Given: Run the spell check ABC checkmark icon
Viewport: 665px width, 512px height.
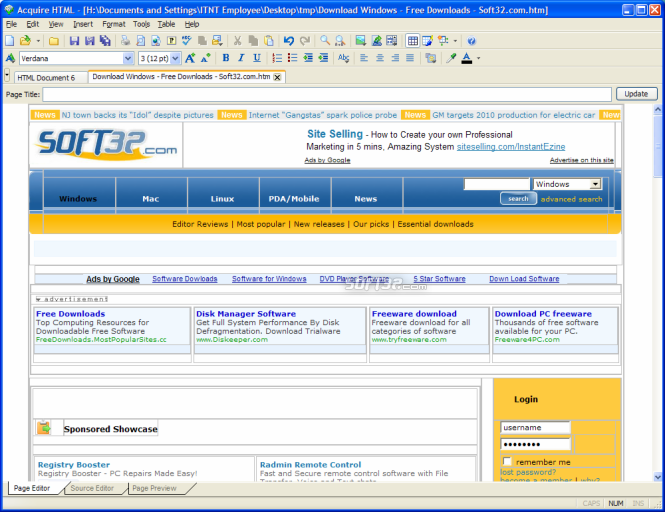Looking at the screenshot, I should tap(186, 41).
